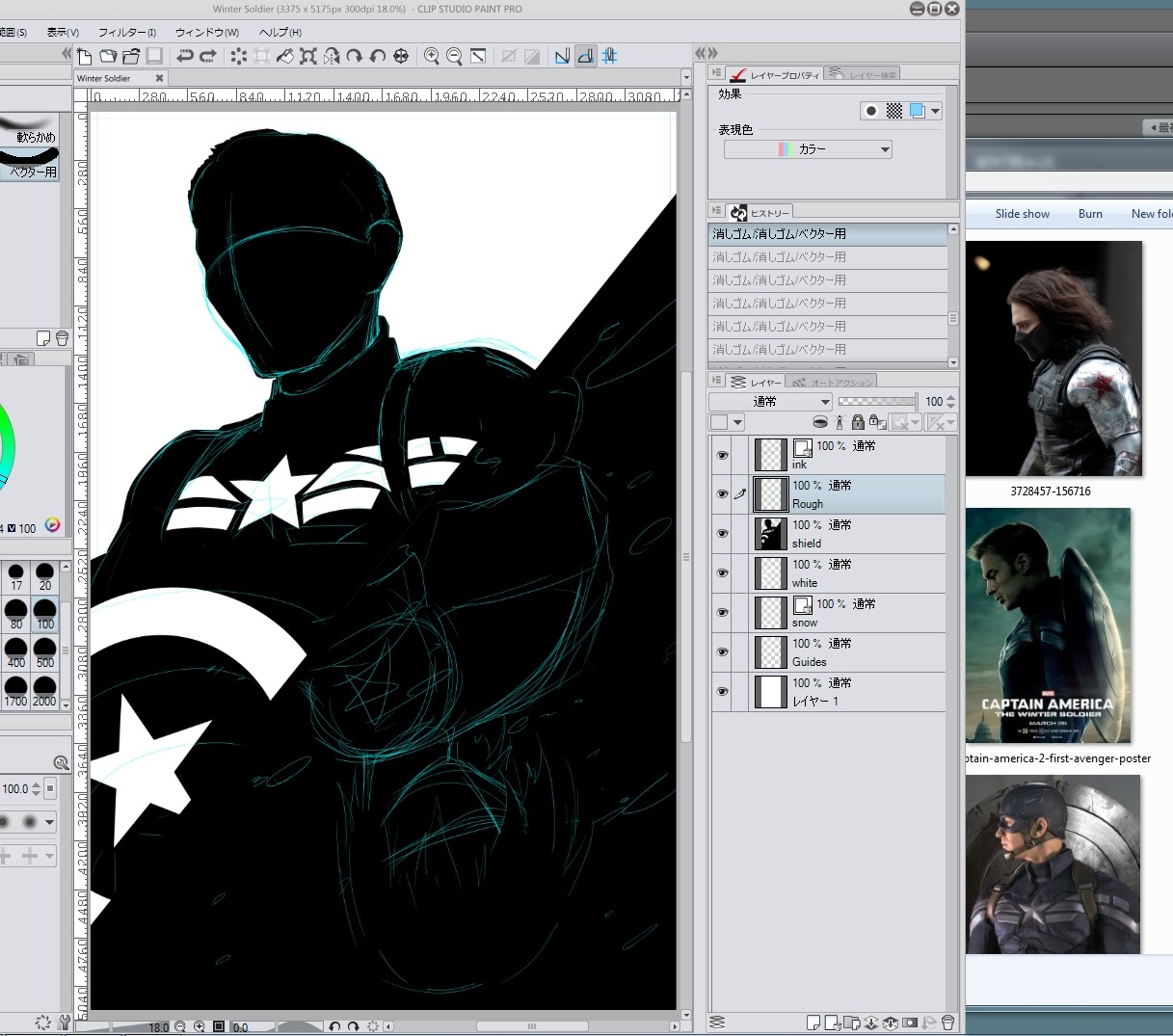Click the Redo arrow in the toolbar
The width and height of the screenshot is (1173, 1036).
(207, 57)
